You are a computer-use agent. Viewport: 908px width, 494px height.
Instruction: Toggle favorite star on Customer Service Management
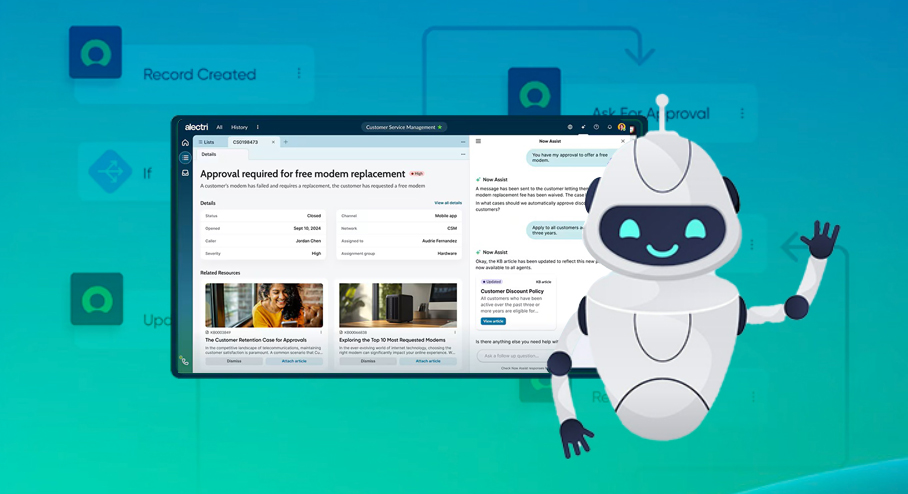pyautogui.click(x=440, y=127)
